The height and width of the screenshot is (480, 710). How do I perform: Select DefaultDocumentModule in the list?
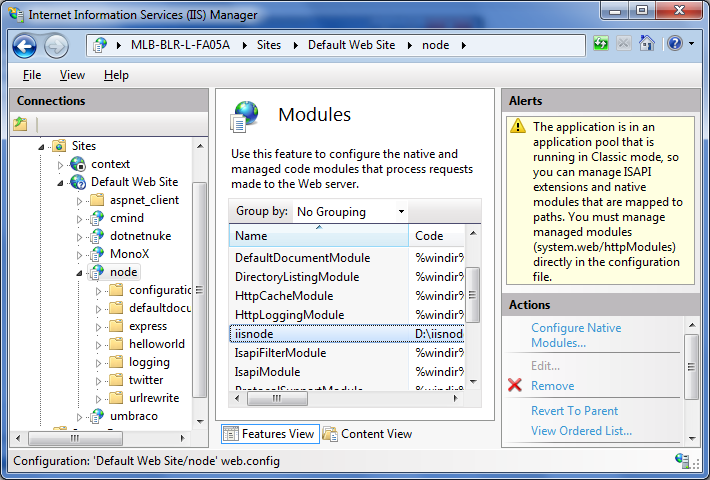[x=346, y=258]
